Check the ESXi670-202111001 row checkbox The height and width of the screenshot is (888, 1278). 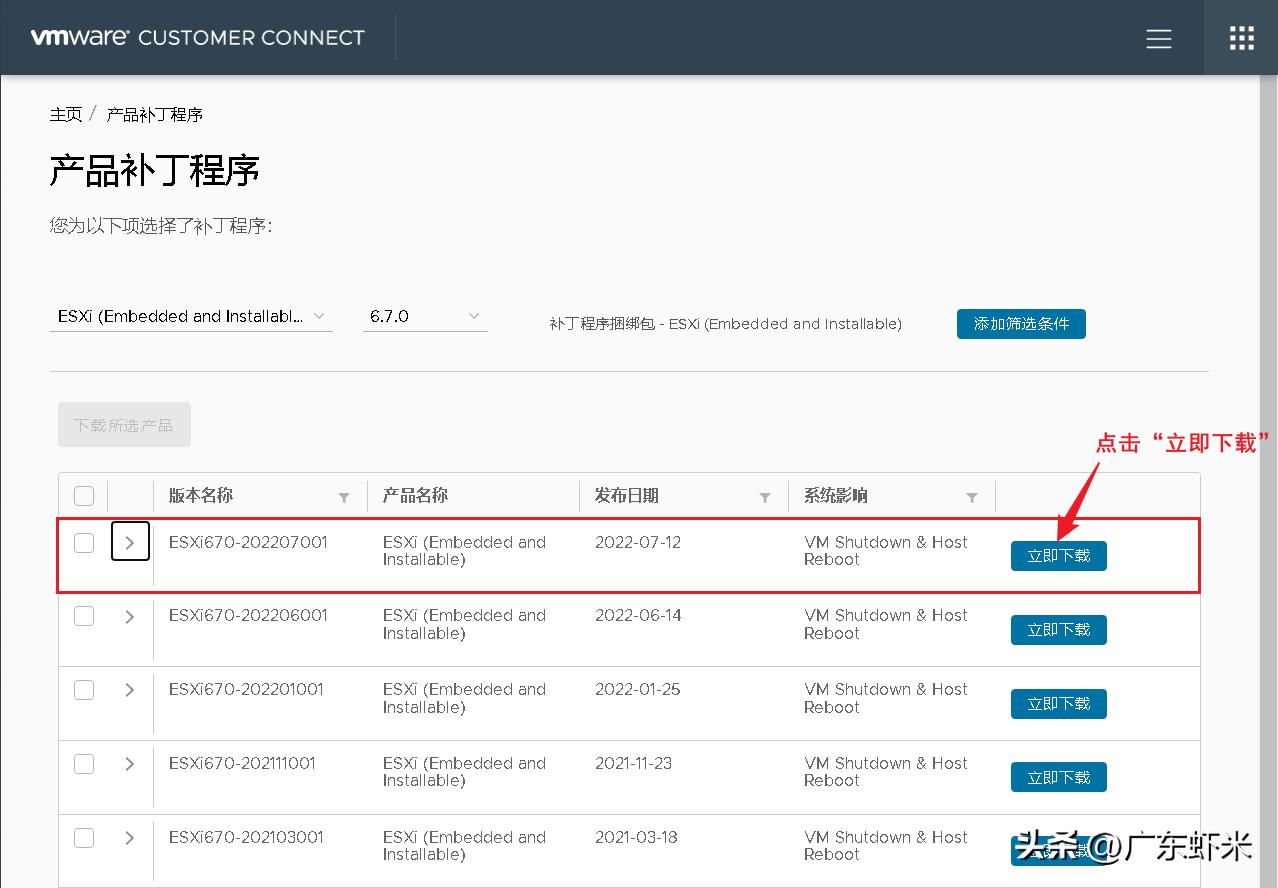tap(83, 764)
